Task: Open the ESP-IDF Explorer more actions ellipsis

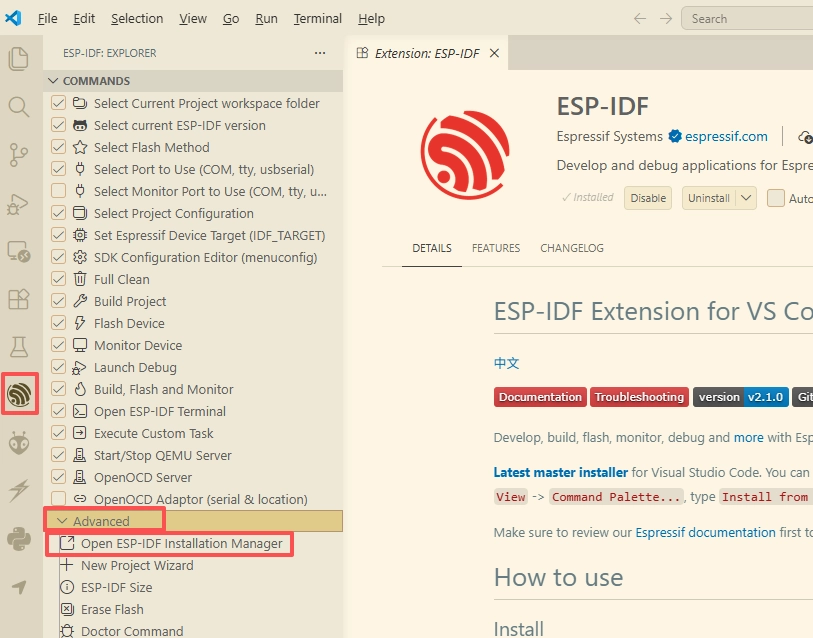Action: [x=320, y=53]
